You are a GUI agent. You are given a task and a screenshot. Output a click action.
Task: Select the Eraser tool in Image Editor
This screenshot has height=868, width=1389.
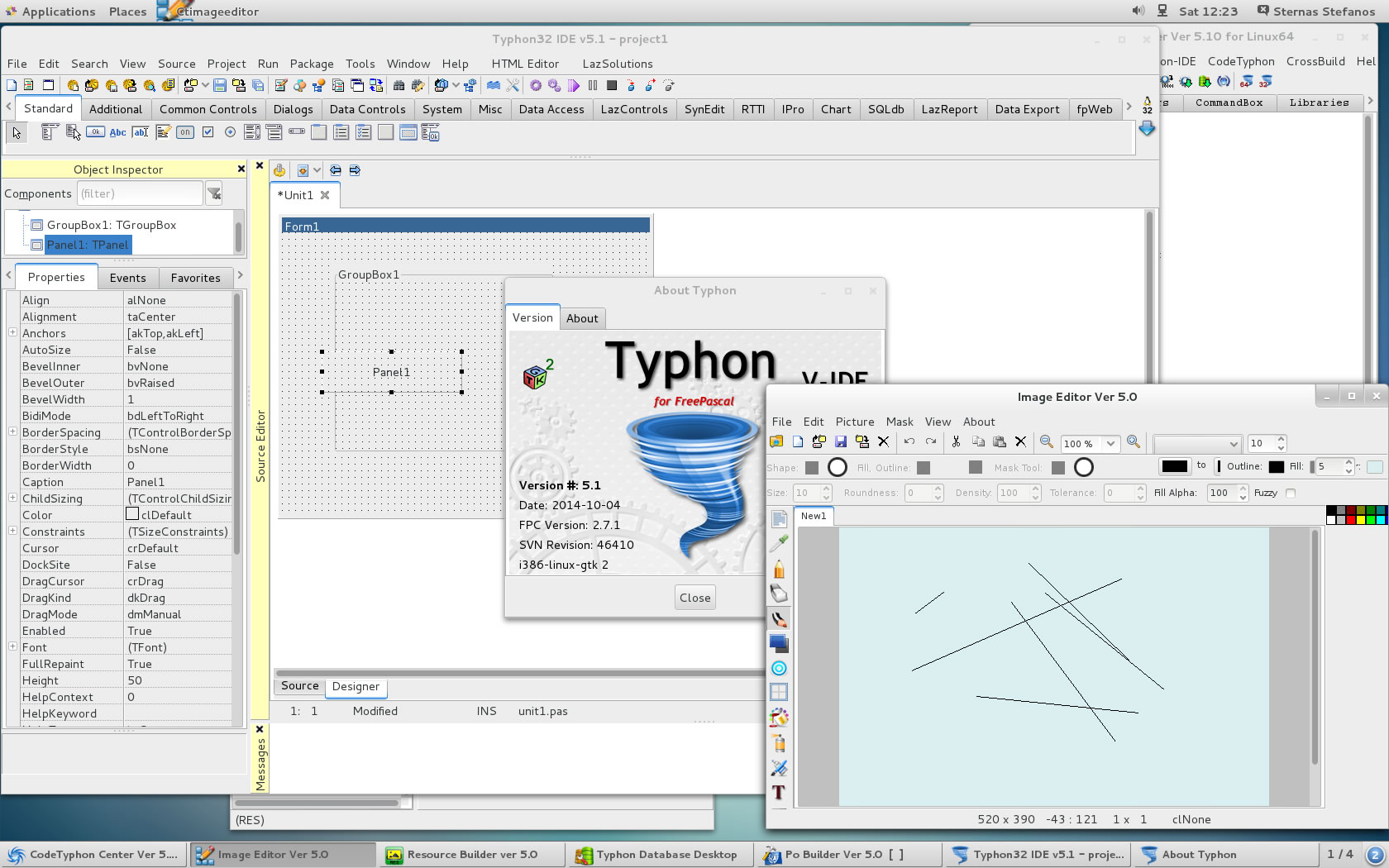pos(779,594)
